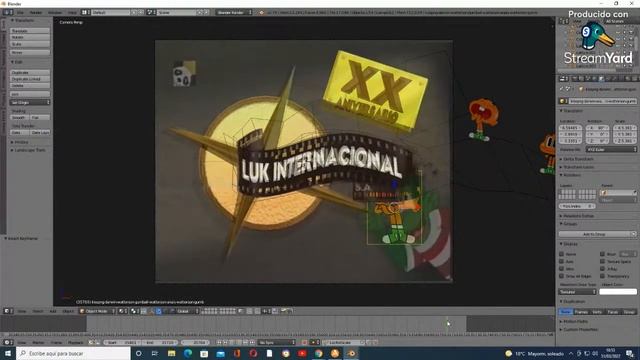Enable the Axis display checkbox

point(562,261)
